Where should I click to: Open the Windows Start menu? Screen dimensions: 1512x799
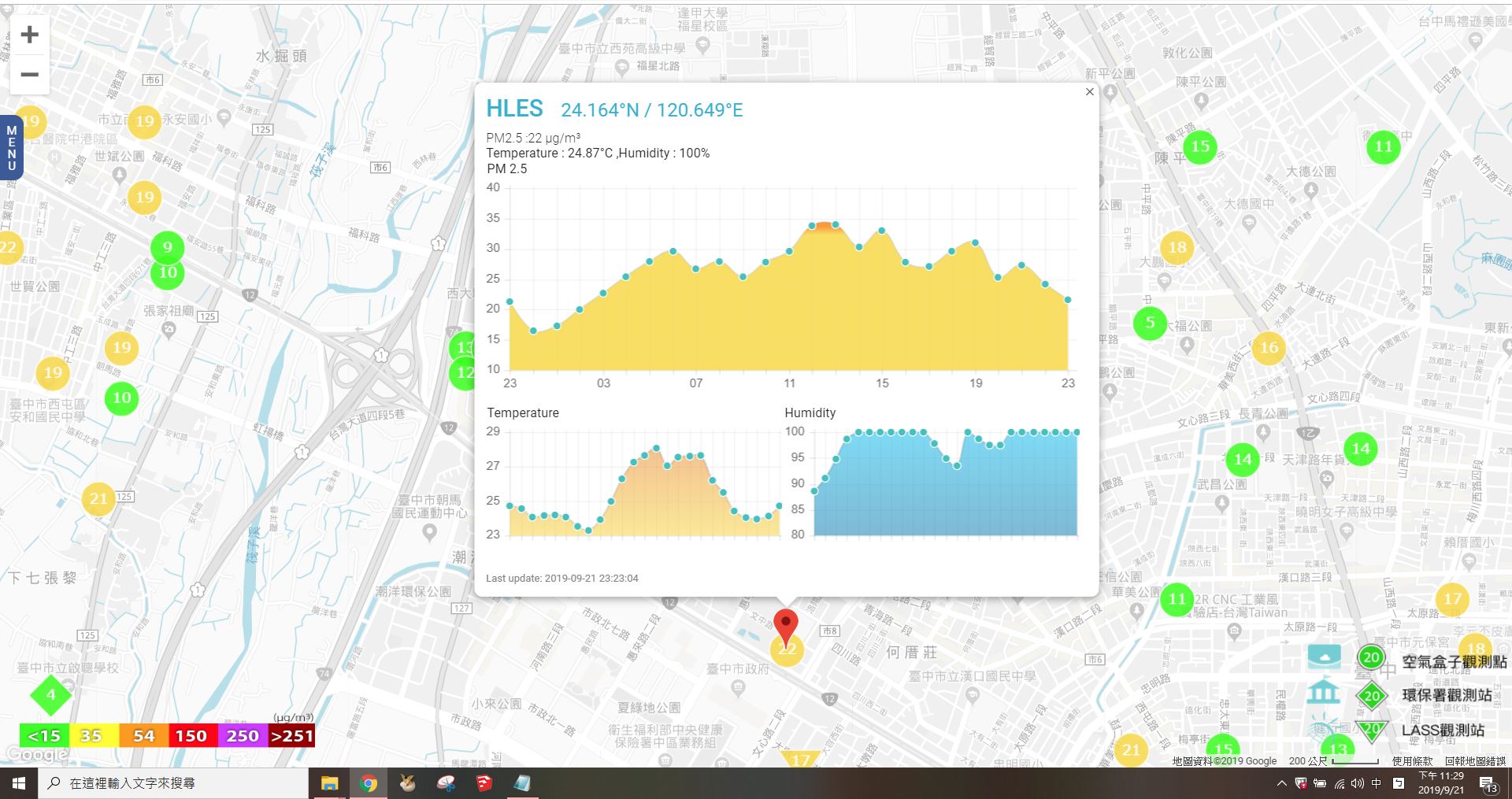(x=19, y=783)
